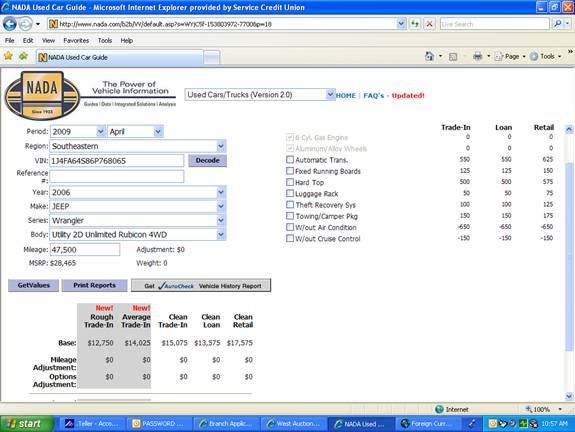Toggle the 6 Cyl. Gas Engine checkbox
Image resolution: width=575 pixels, height=432 pixels.
pyautogui.click(x=290, y=137)
